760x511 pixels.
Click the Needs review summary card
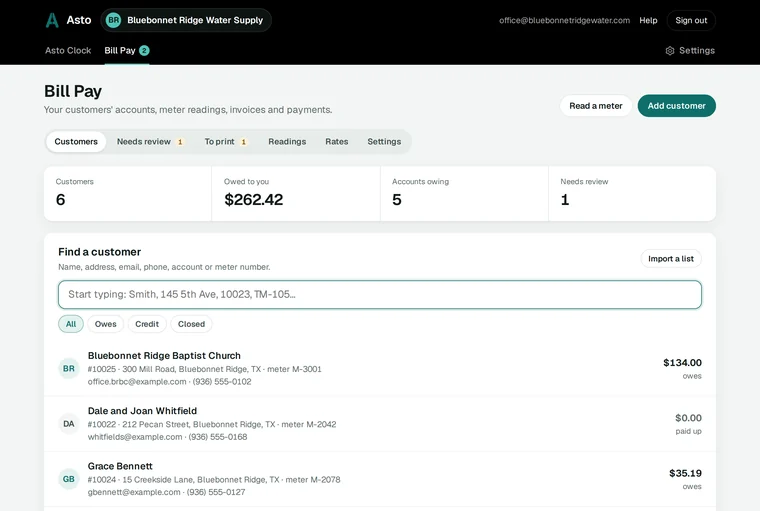coord(632,193)
